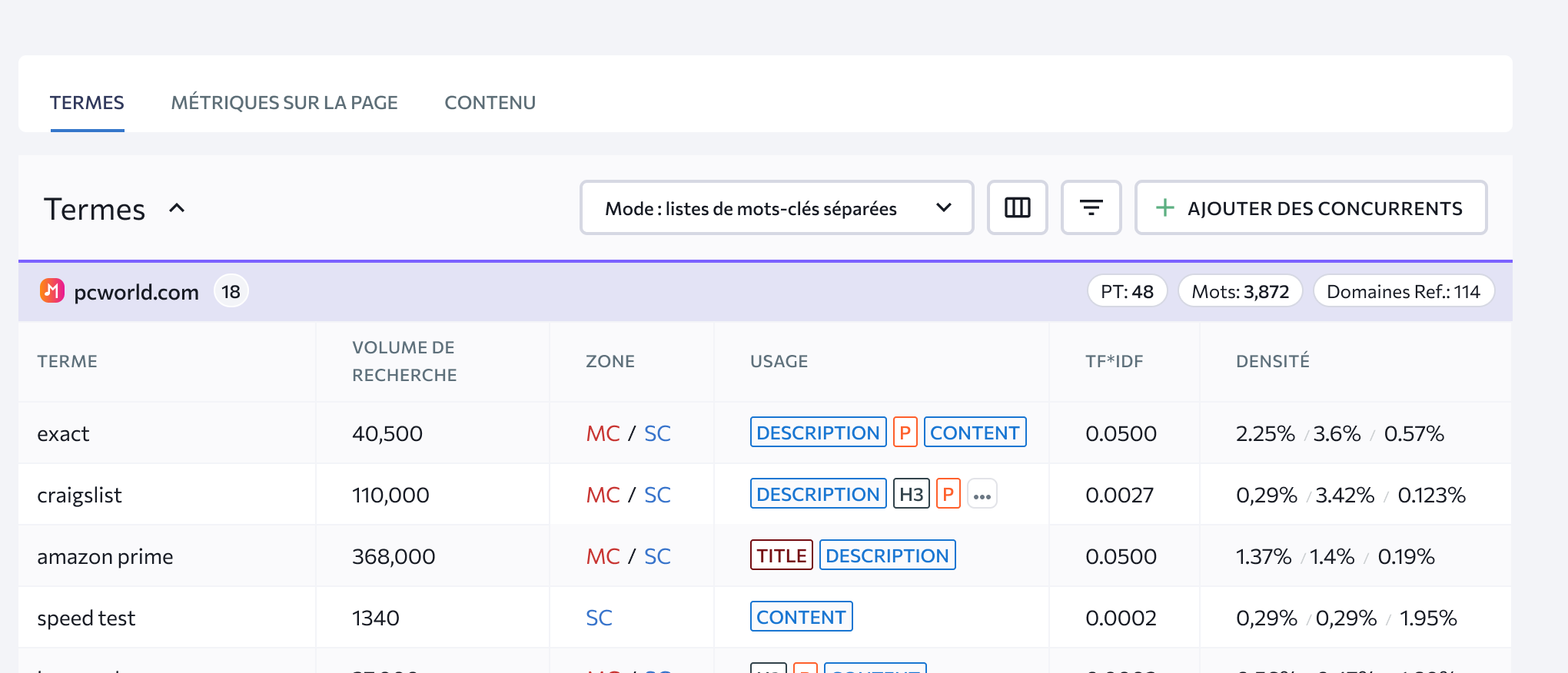Click CONTENT tag in the exact row
This screenshot has width=1568, height=673.
coord(975,433)
